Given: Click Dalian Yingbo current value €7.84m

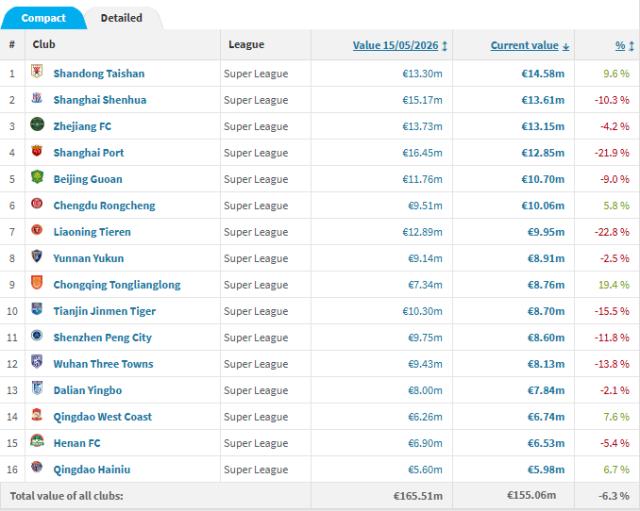Looking at the screenshot, I should coord(546,390).
